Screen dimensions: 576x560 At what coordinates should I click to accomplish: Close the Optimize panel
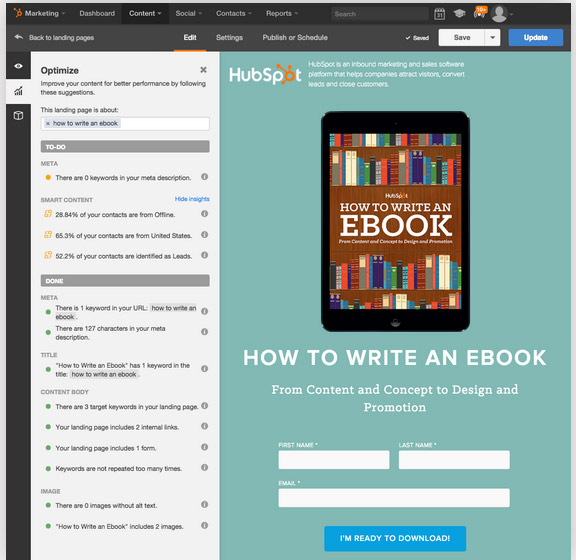(x=203, y=70)
